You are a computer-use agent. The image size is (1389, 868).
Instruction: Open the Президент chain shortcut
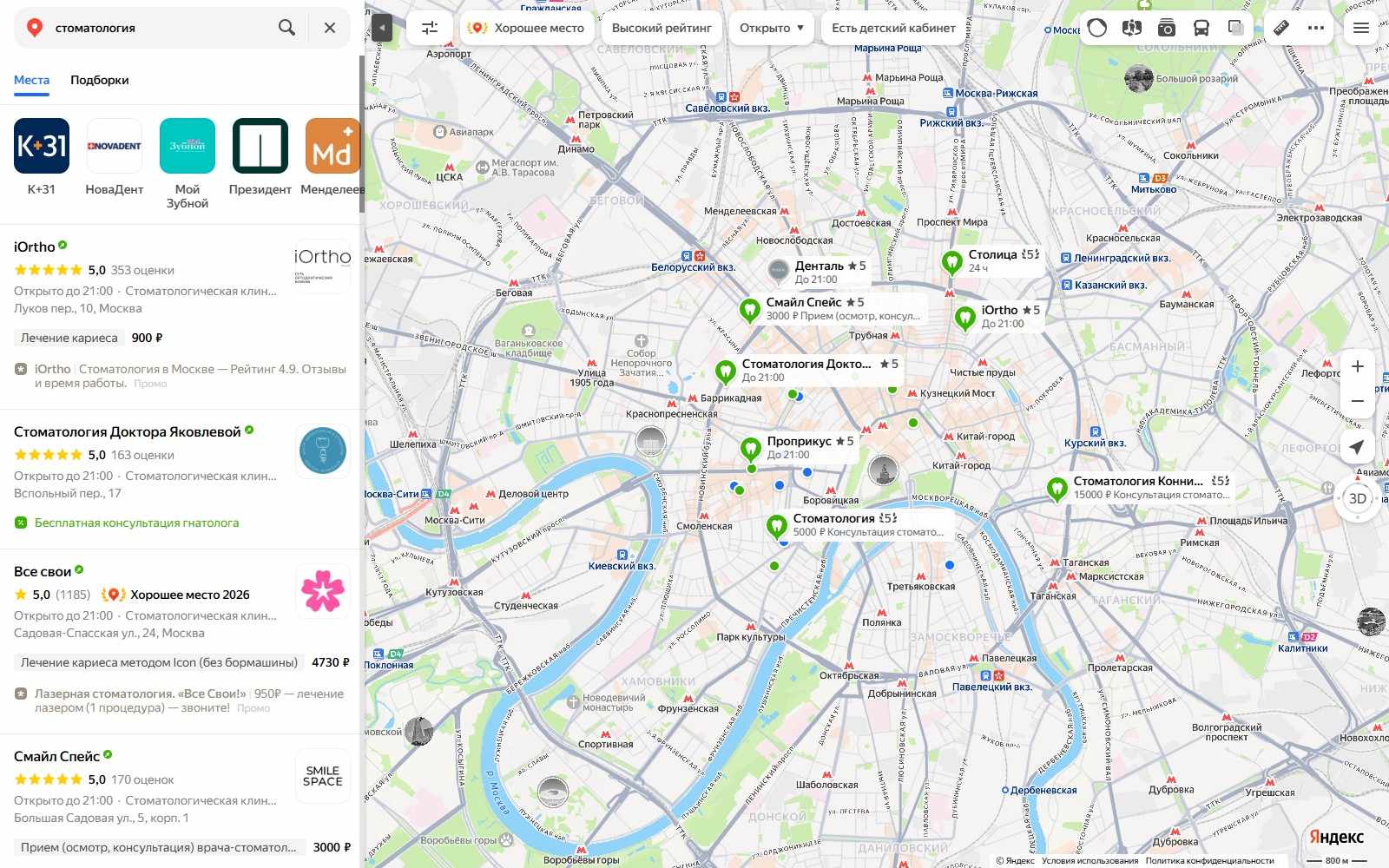point(260,157)
